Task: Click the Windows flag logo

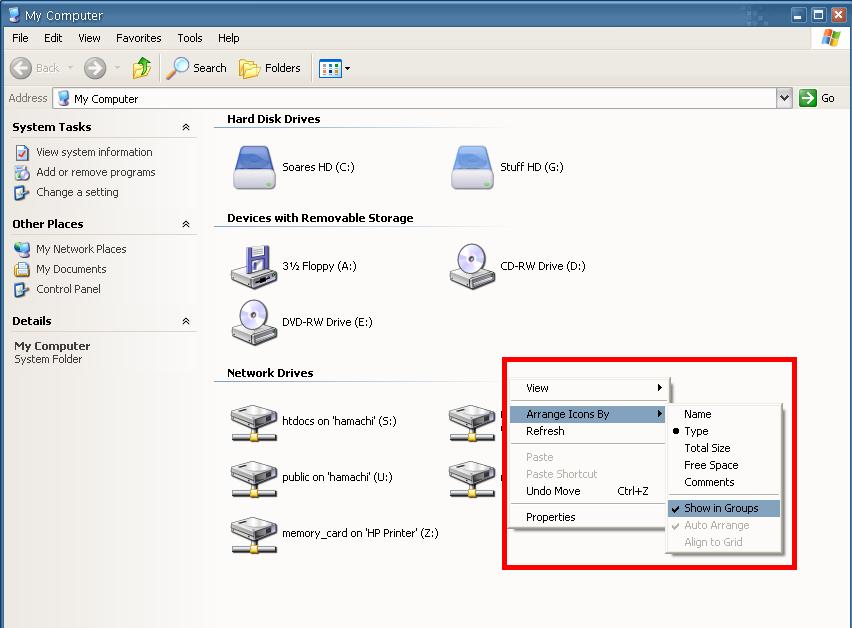Action: [x=830, y=38]
